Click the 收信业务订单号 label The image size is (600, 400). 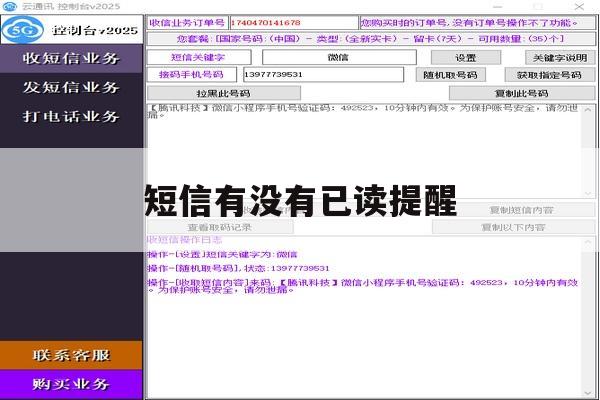pos(187,23)
